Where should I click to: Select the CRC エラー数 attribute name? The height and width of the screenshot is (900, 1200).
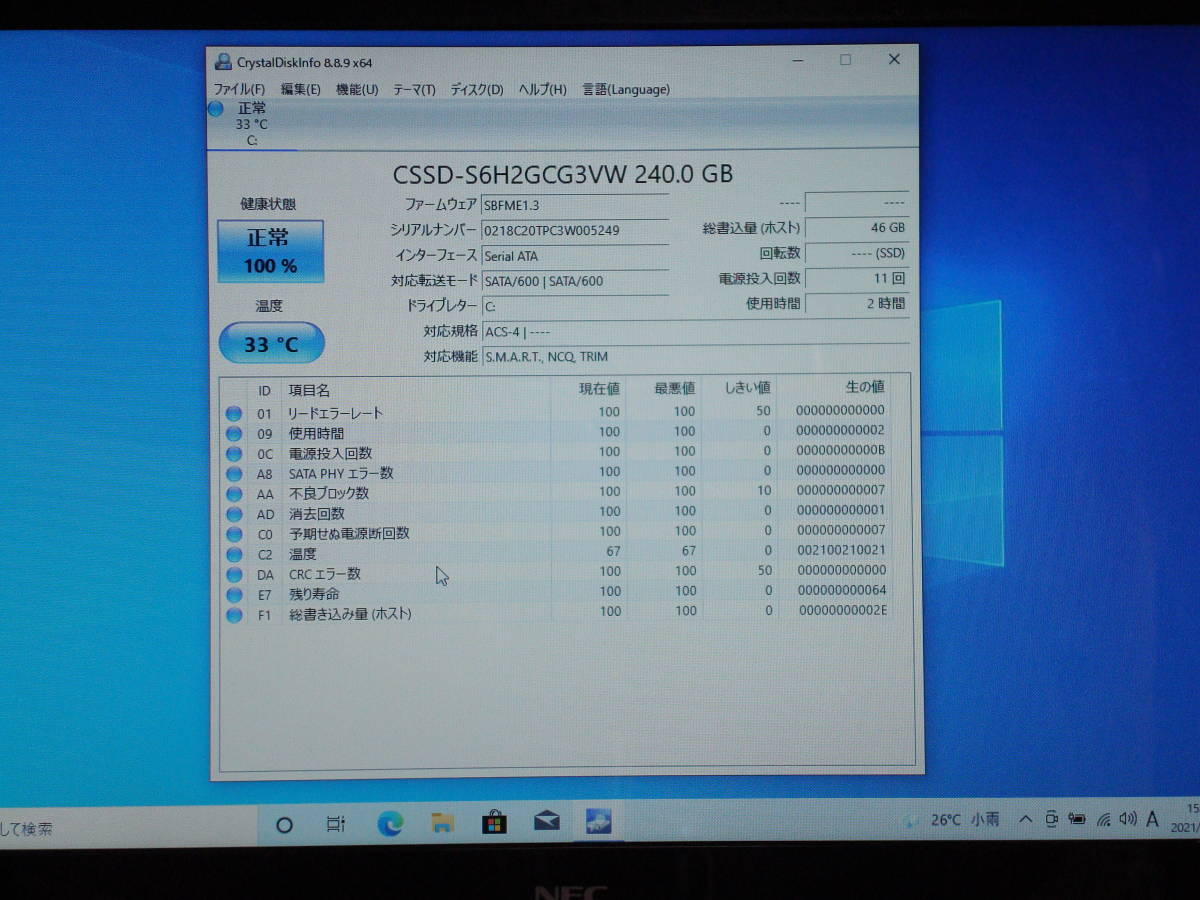[x=325, y=574]
